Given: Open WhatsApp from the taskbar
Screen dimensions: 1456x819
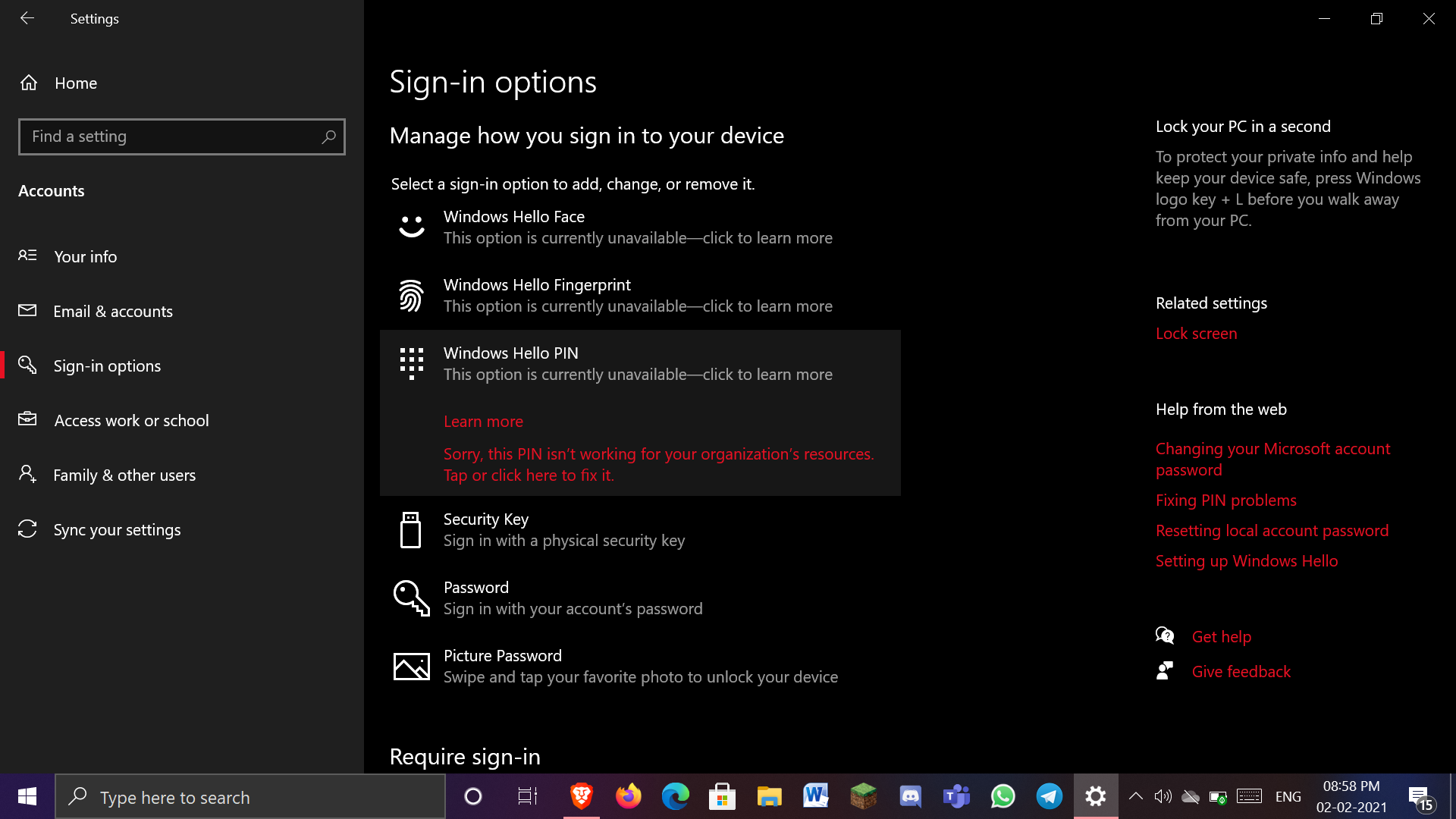Looking at the screenshot, I should [x=1003, y=796].
